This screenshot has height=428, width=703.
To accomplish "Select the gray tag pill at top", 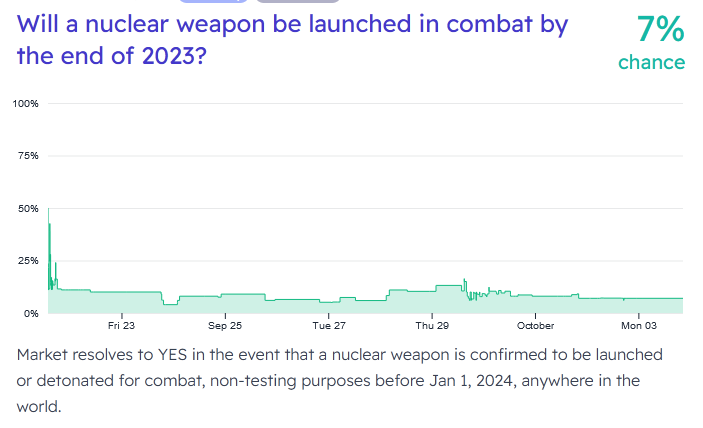I will pos(297,1).
